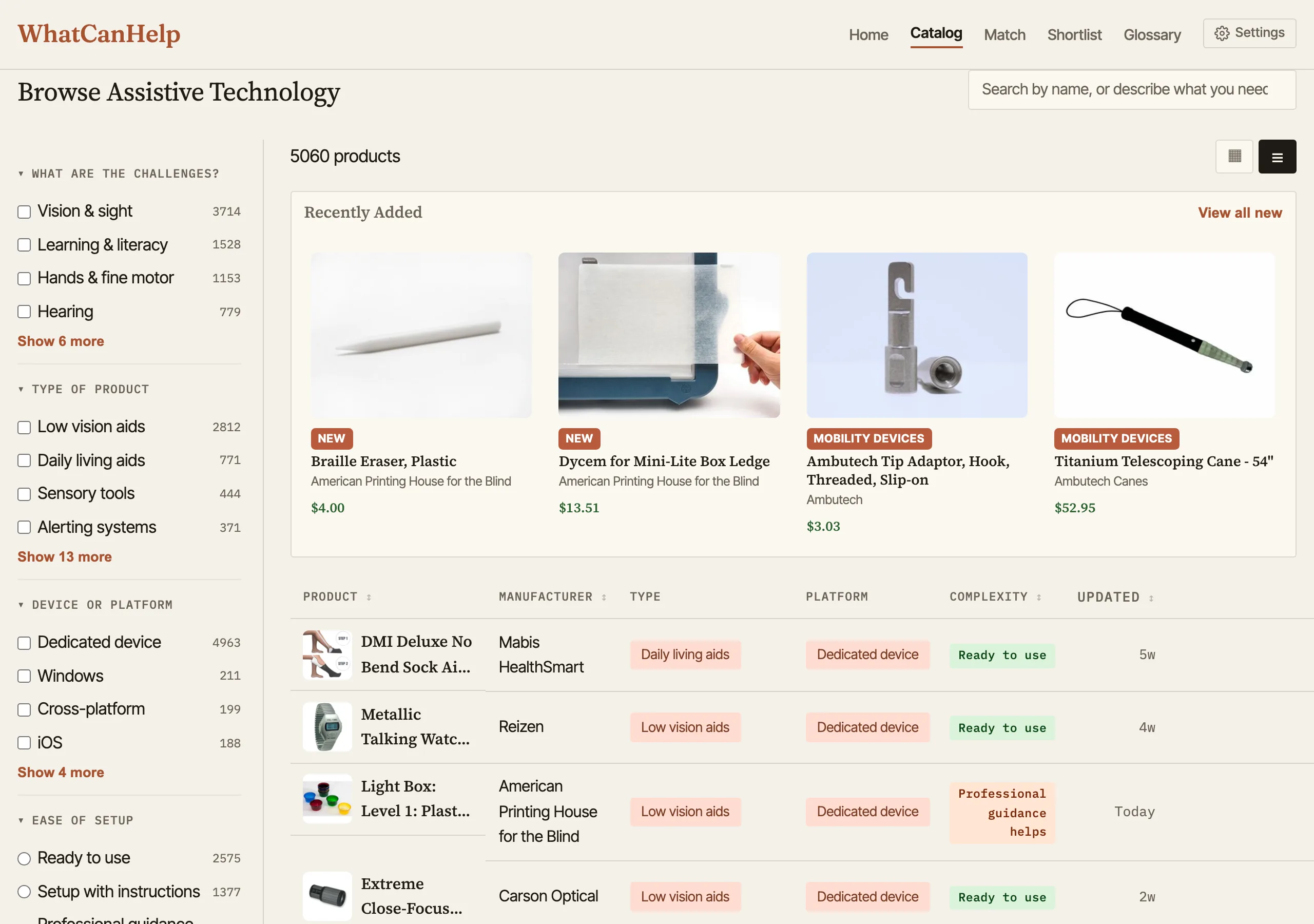Screen dimensions: 1314x924
Task: Click Ready to use badge for Carson Optical
Action: pos(1001,897)
